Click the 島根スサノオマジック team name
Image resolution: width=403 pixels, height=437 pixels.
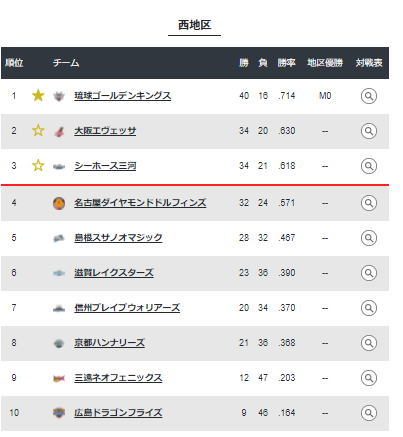coord(118,238)
